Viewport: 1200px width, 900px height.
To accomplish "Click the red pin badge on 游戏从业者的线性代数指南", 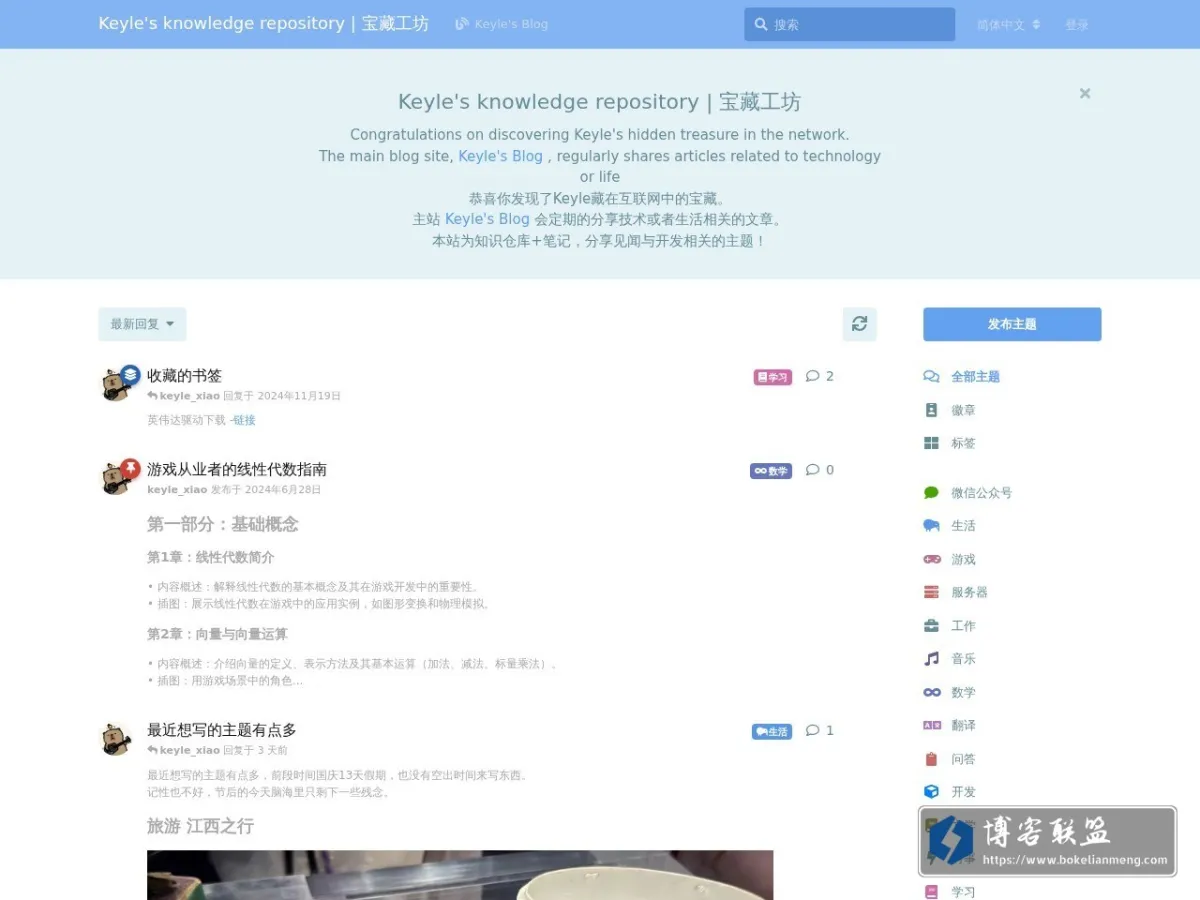I will 130,468.
